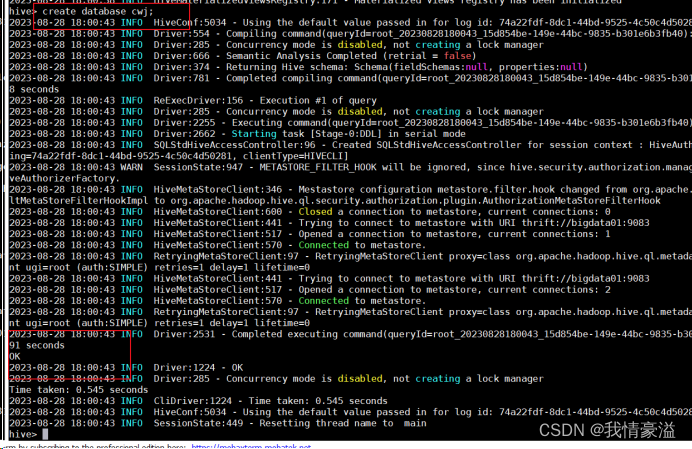Select the 'SQLStdHiveAccessController:96' log line
Image resolution: width=692 pixels, height=449 pixels.
click(350, 145)
